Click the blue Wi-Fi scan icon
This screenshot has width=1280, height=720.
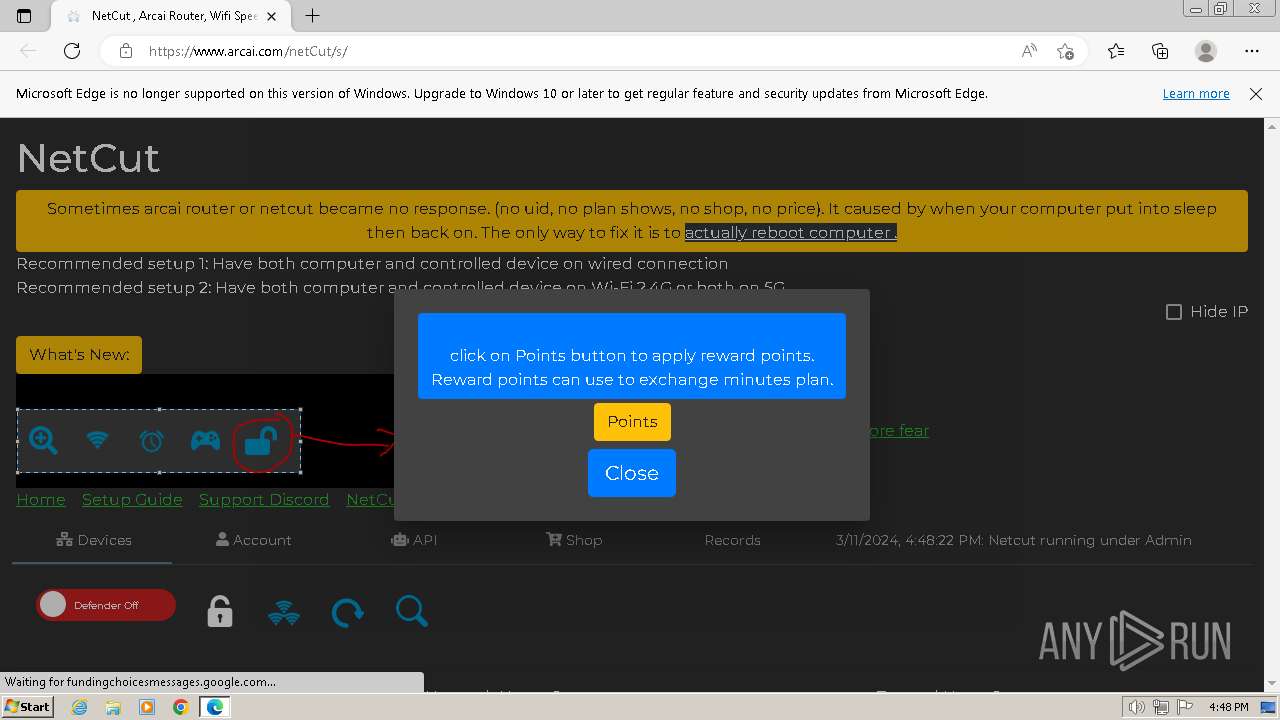(x=284, y=612)
